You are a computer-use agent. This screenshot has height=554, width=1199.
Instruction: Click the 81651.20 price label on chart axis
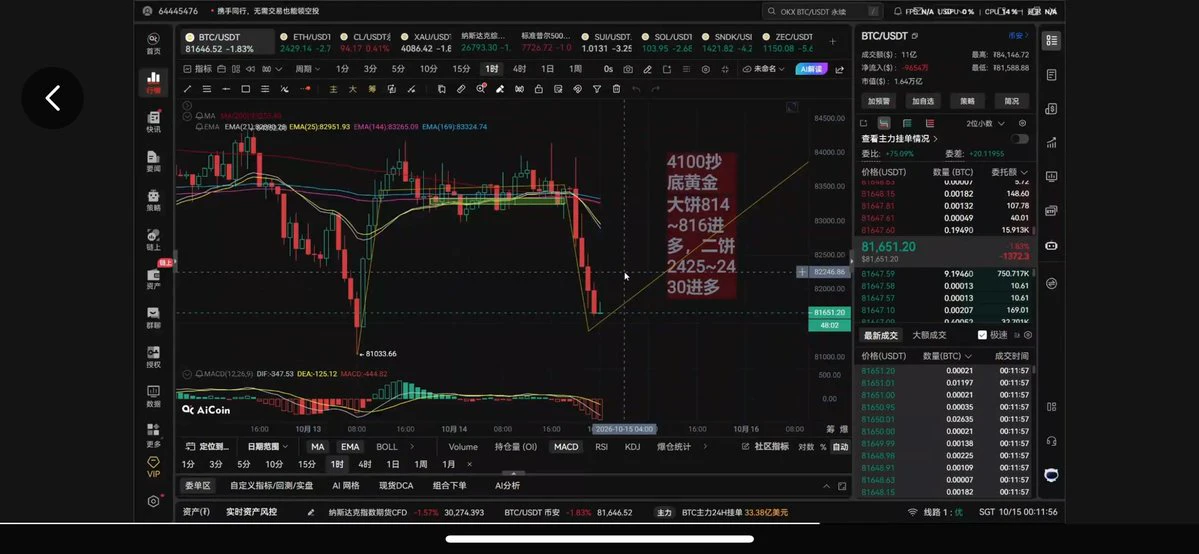[x=830, y=312]
